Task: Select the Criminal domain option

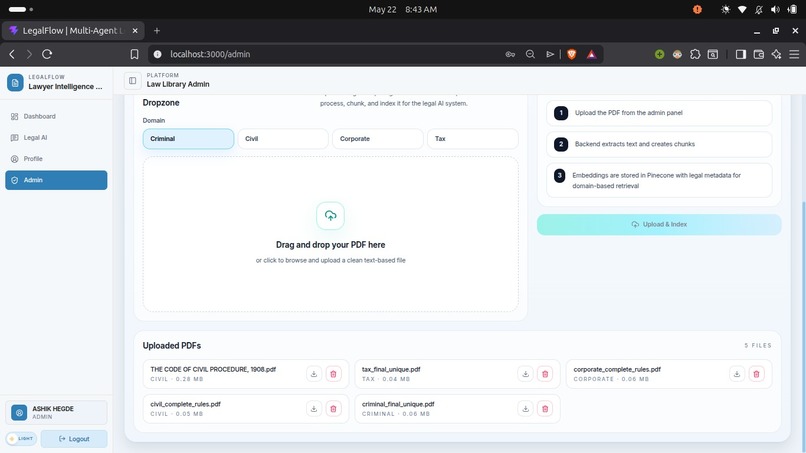Action: [188, 139]
